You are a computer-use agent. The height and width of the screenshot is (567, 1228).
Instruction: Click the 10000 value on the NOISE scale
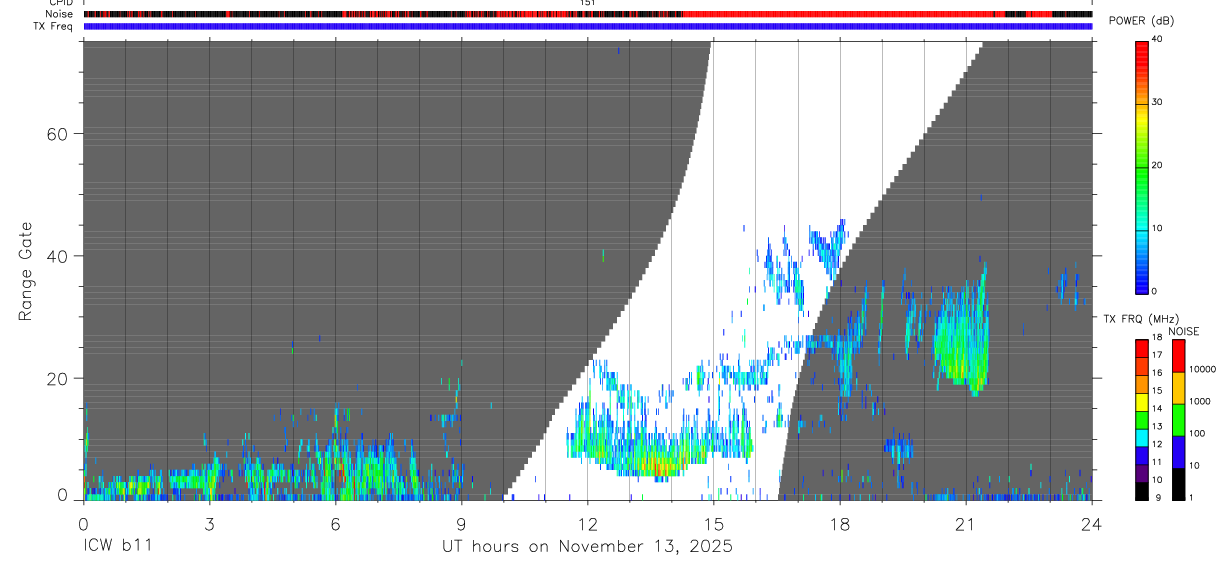click(1204, 369)
